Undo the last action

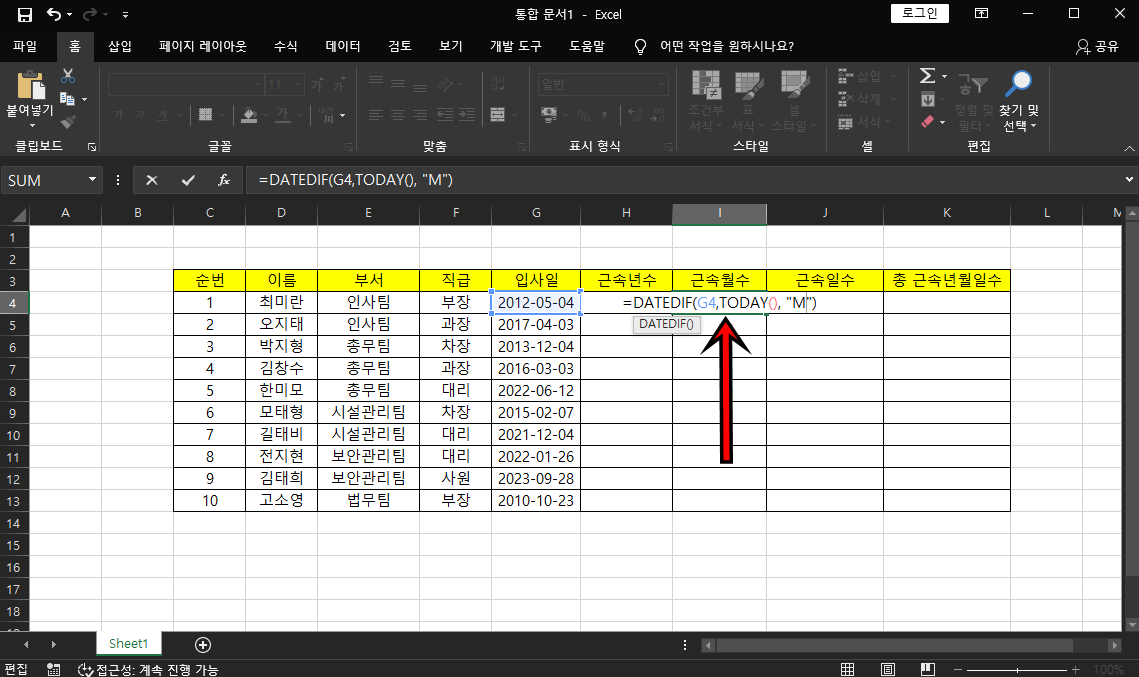coord(54,14)
